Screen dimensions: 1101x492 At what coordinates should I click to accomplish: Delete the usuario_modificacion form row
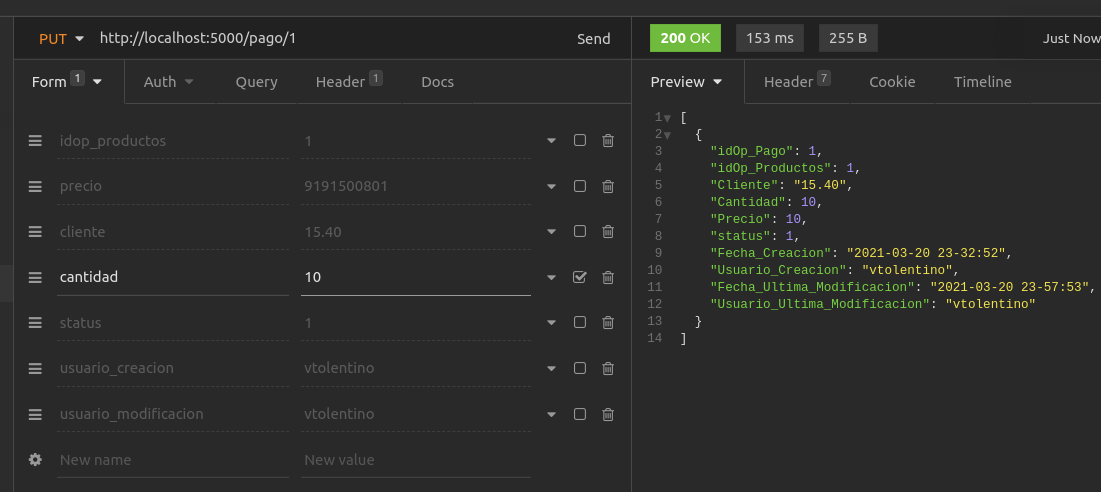coord(608,414)
